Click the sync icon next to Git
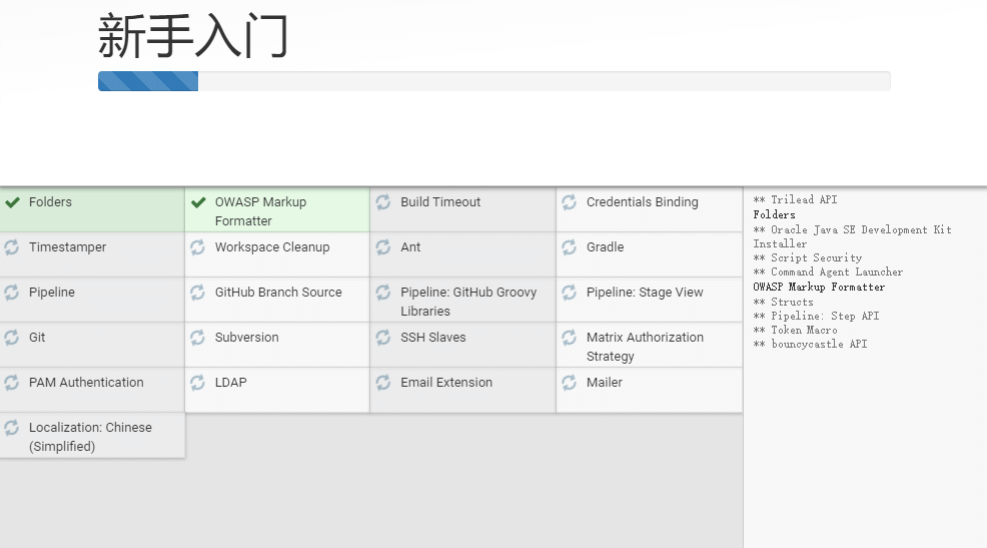This screenshot has height=548, width=987. coord(12,337)
